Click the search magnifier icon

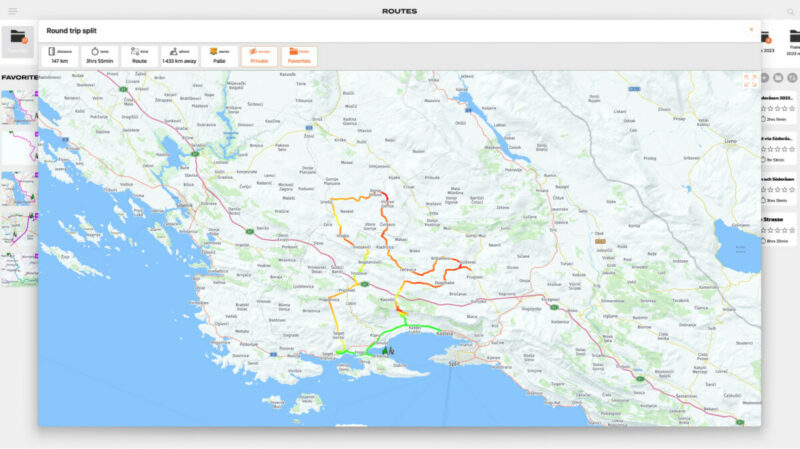[x=790, y=11]
